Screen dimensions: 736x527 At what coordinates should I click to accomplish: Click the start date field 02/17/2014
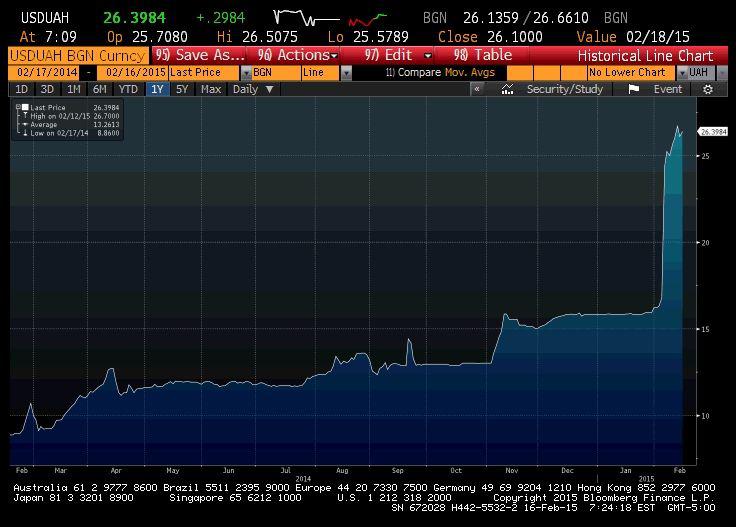tap(45, 73)
